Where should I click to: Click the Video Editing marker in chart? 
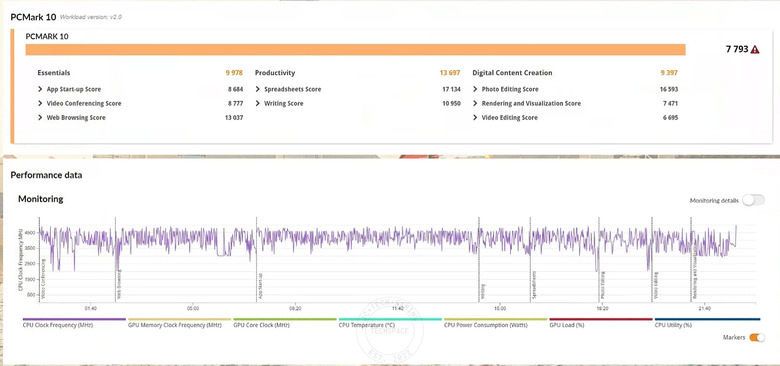pos(656,285)
